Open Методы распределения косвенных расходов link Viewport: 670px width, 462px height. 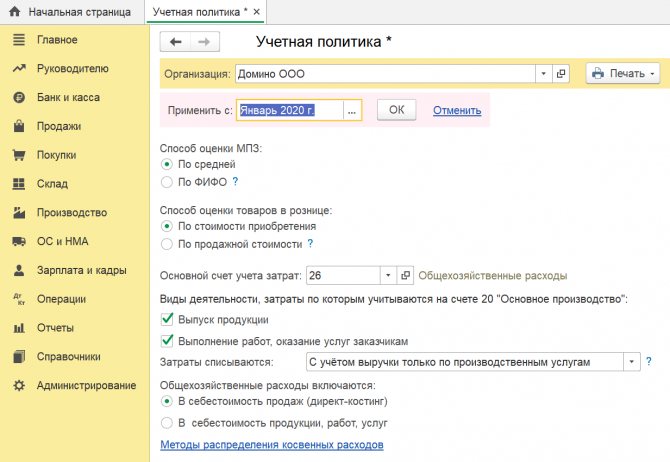272,444
